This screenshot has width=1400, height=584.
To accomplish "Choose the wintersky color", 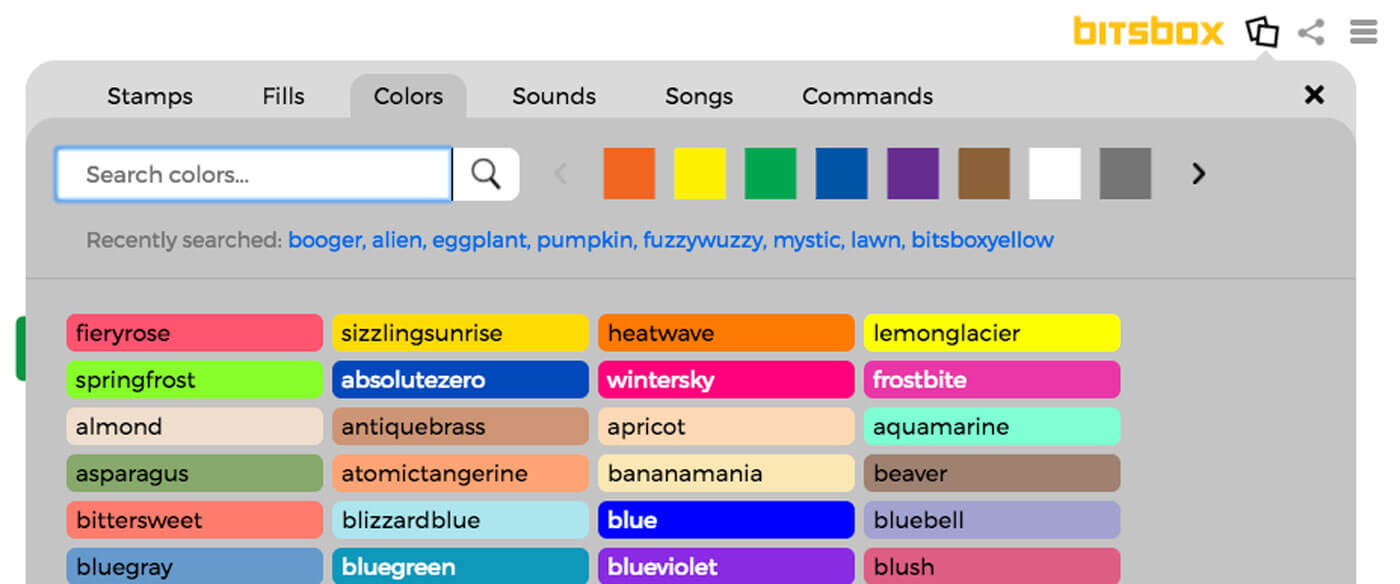I will [x=726, y=380].
